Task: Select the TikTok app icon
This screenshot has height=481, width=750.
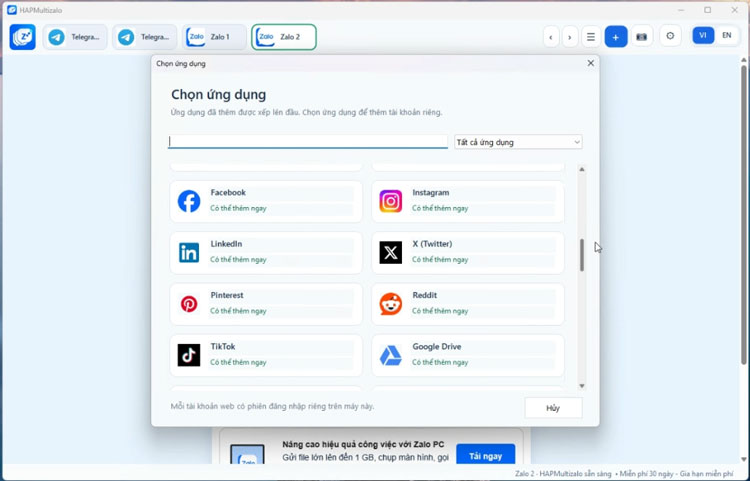Action: [189, 355]
